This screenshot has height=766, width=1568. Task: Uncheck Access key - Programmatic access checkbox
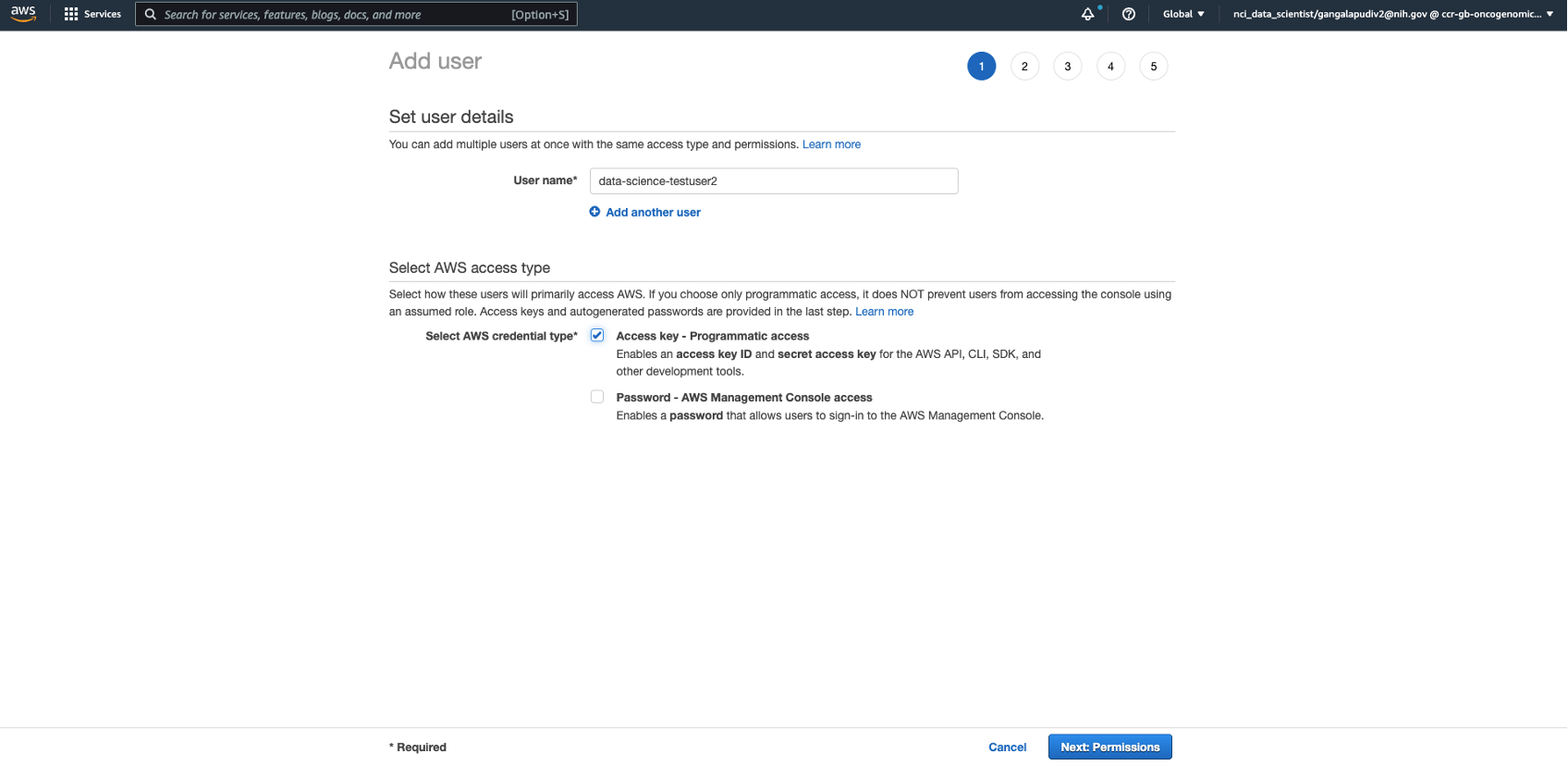597,336
